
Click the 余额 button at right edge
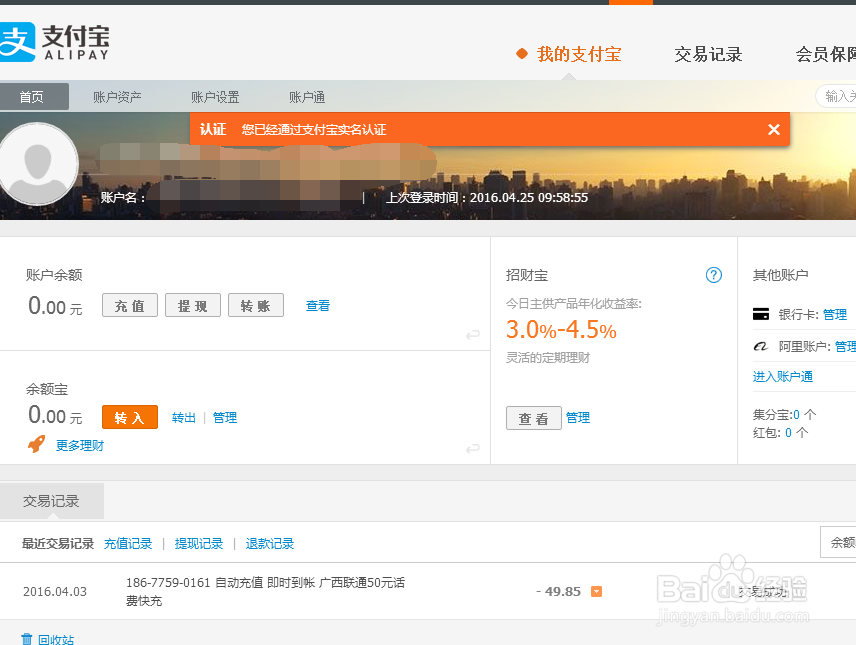[x=839, y=542]
